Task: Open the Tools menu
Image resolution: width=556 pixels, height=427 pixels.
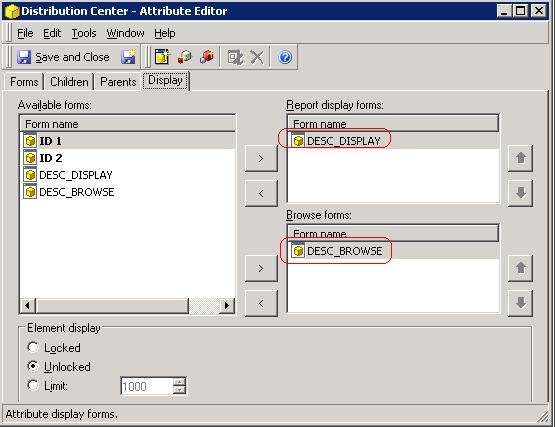Action: pyautogui.click(x=84, y=33)
